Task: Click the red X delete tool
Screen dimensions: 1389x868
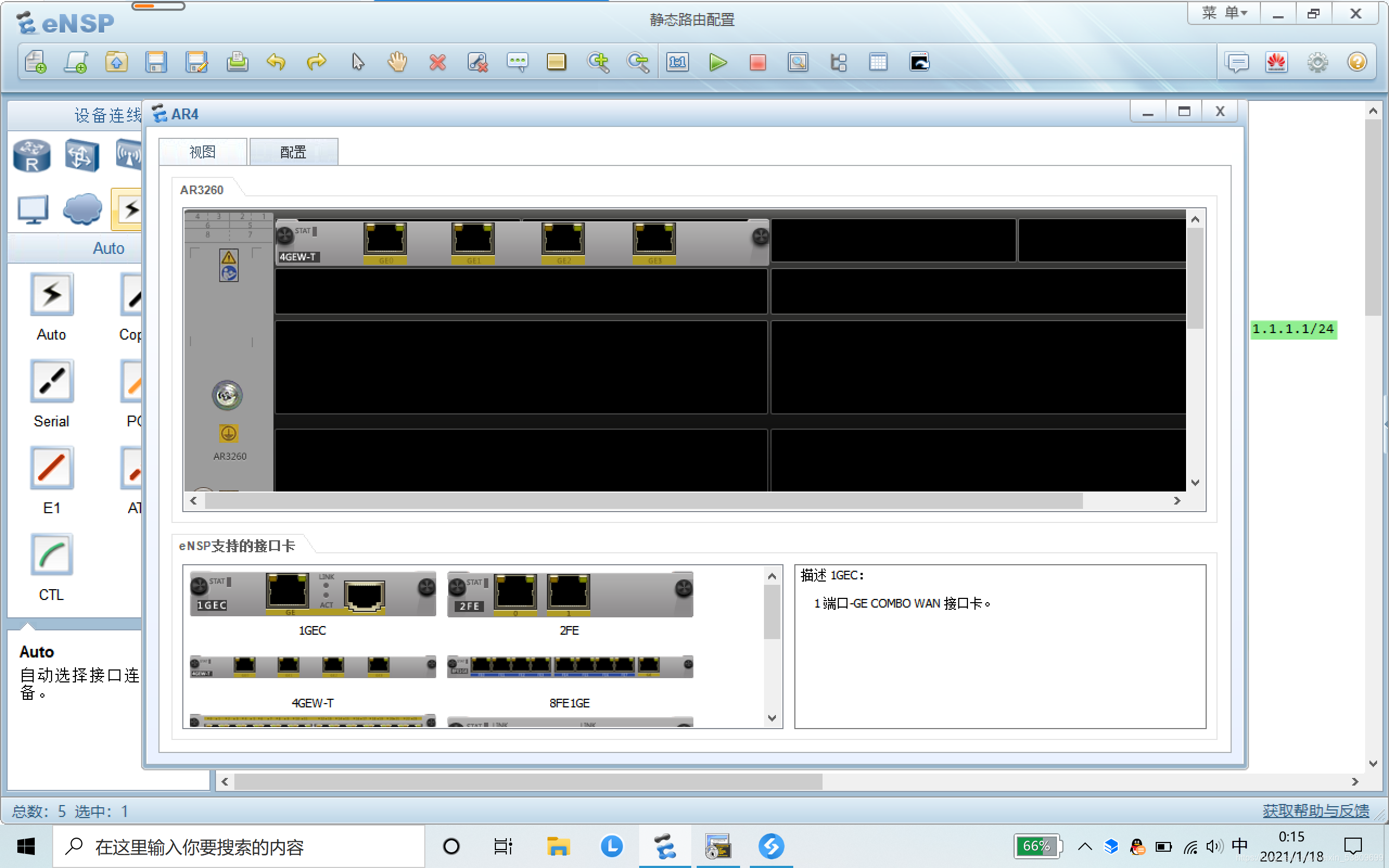Action: pyautogui.click(x=437, y=62)
